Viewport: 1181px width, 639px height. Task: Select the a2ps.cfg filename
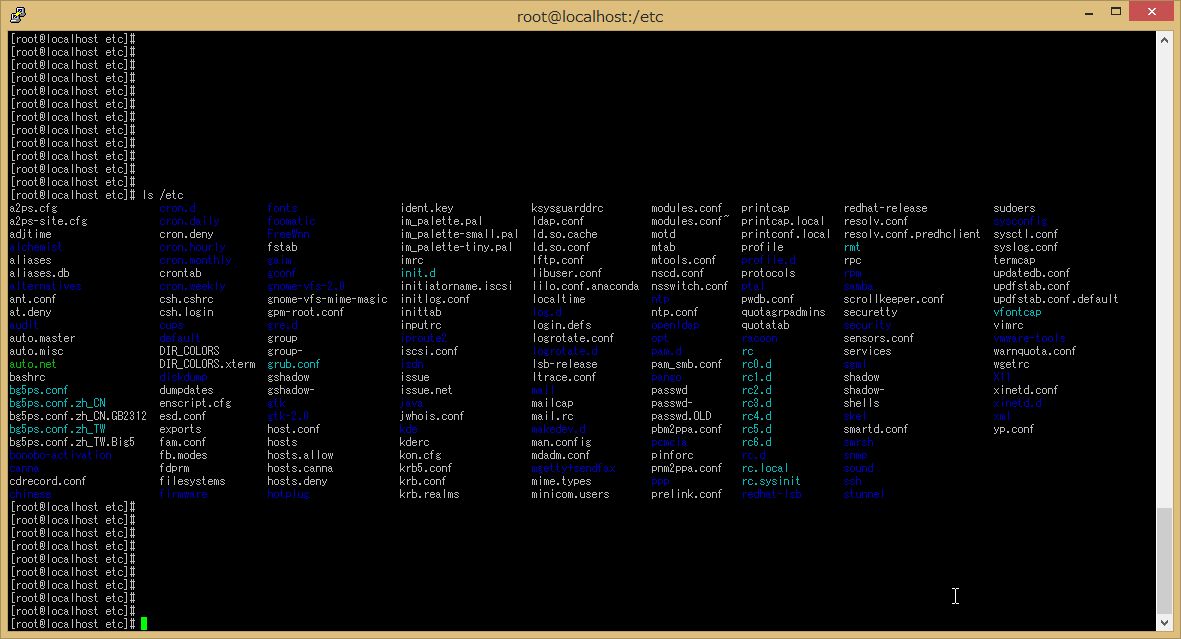(33, 208)
